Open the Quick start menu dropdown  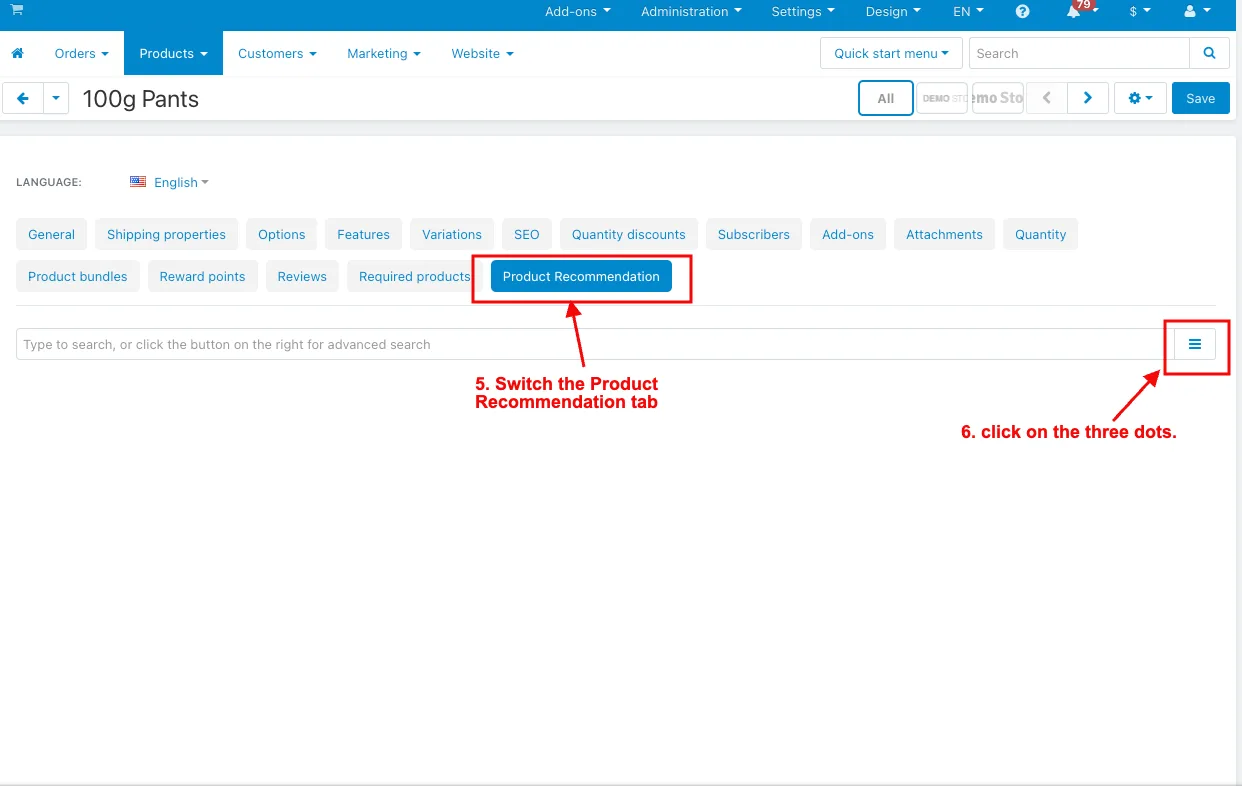coord(891,53)
